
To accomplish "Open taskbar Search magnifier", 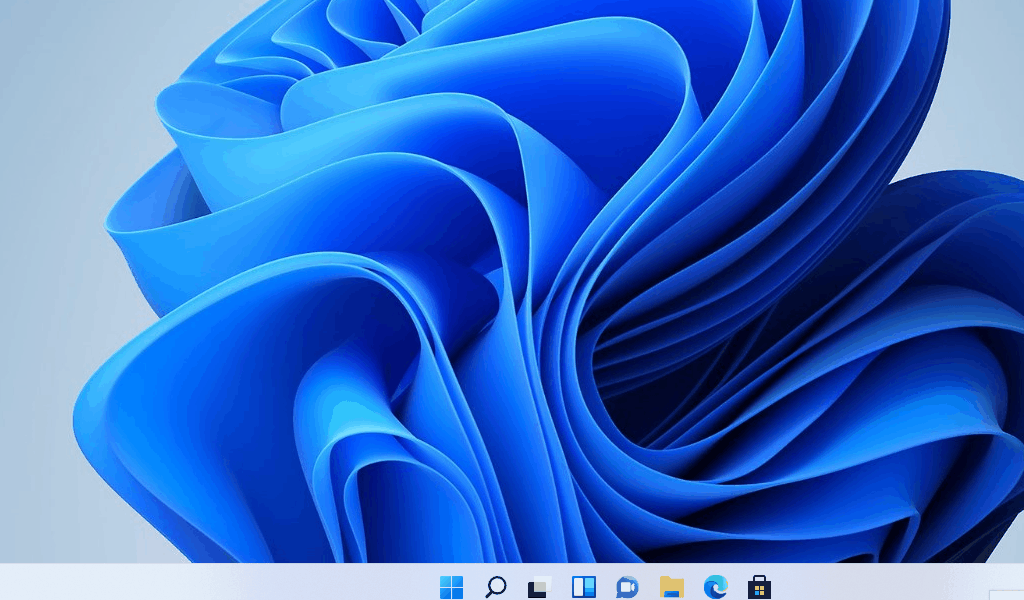I will point(496,587).
